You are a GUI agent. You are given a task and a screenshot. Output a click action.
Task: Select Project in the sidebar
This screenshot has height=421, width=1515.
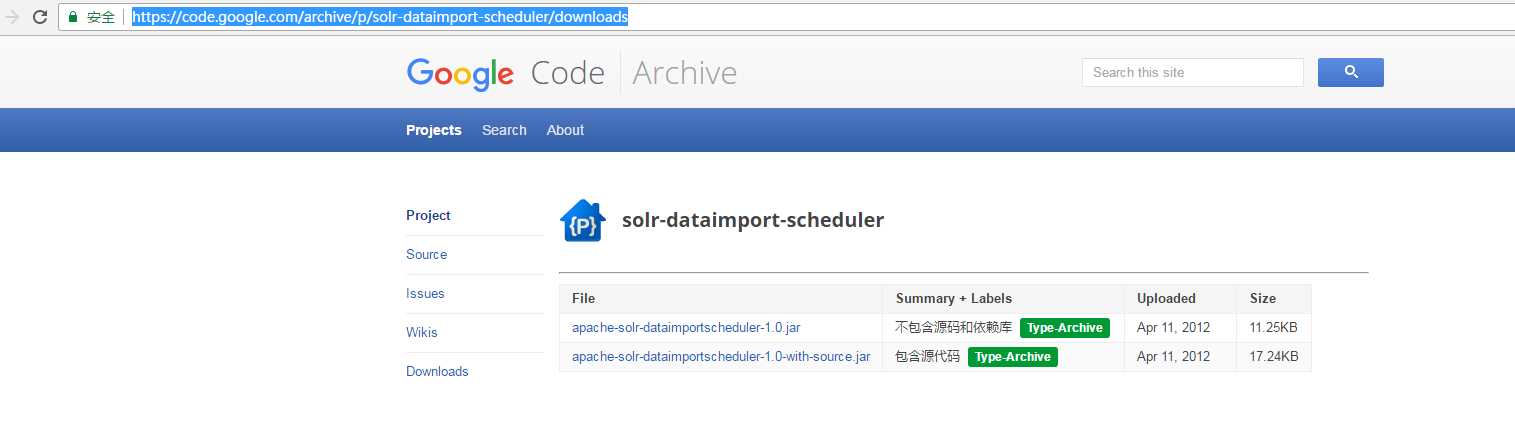(428, 215)
